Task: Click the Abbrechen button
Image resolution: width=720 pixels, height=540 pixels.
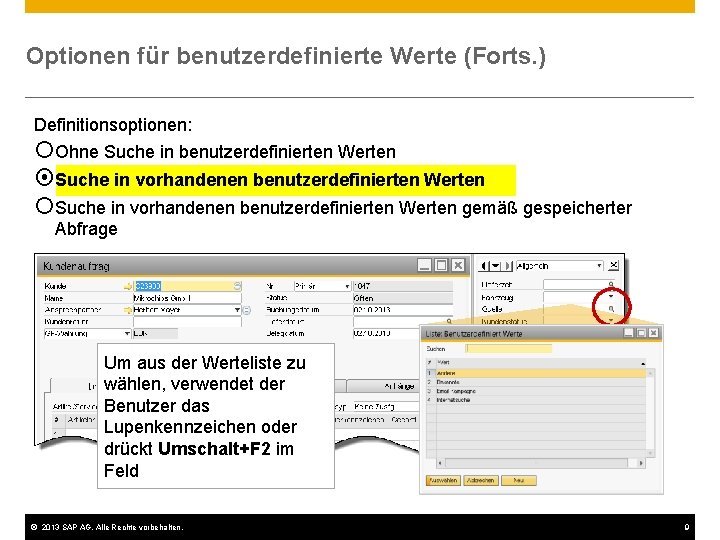Action: 480,480
